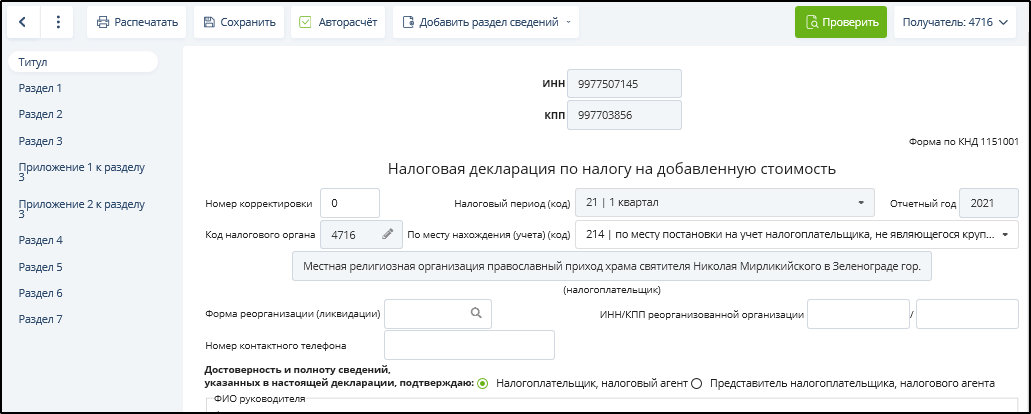Image resolution: width=1031 pixels, height=414 pixels.
Task: Open the three-dot more options menu
Action: [58, 22]
